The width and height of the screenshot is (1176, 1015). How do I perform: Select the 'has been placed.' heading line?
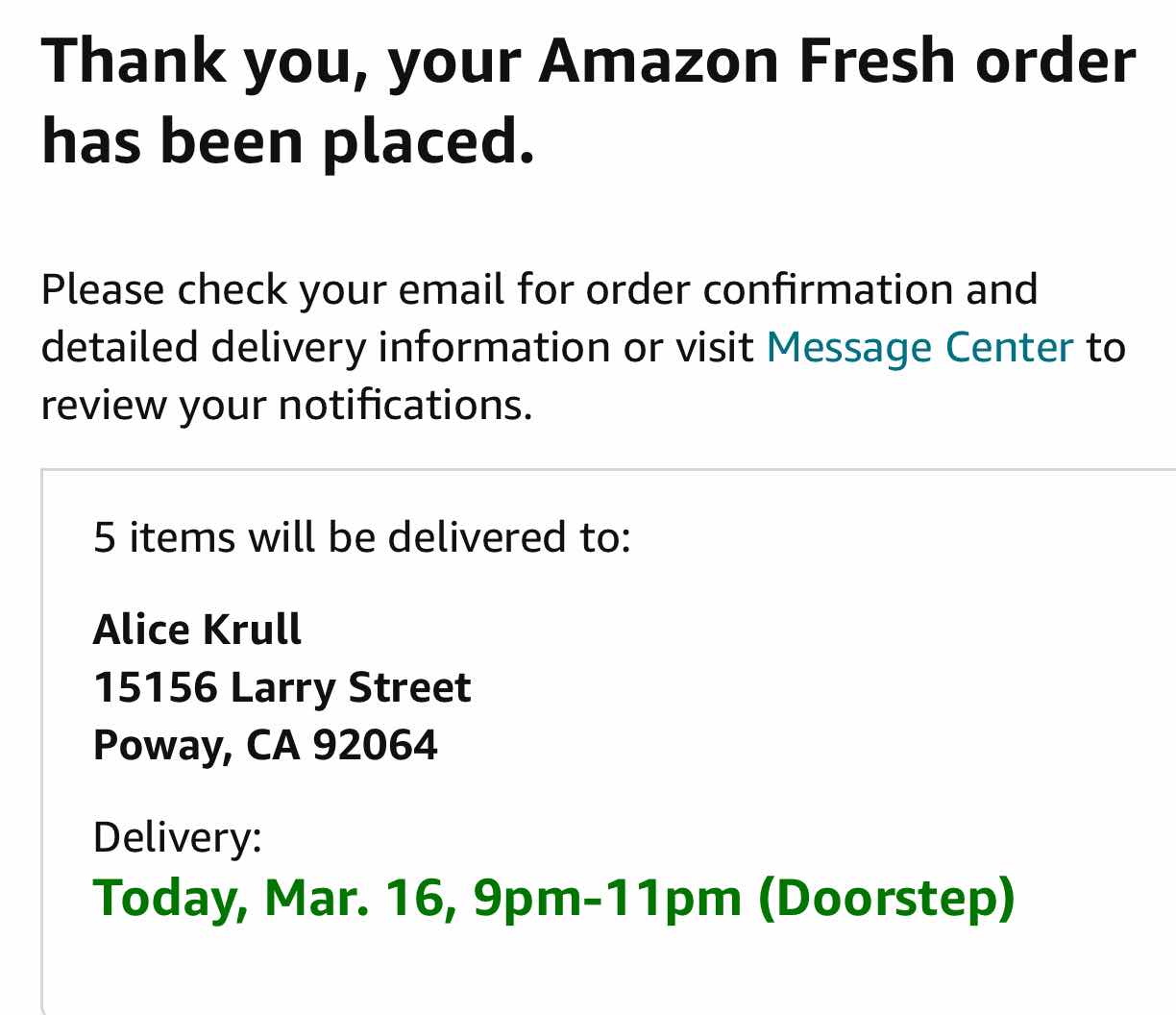tap(287, 140)
